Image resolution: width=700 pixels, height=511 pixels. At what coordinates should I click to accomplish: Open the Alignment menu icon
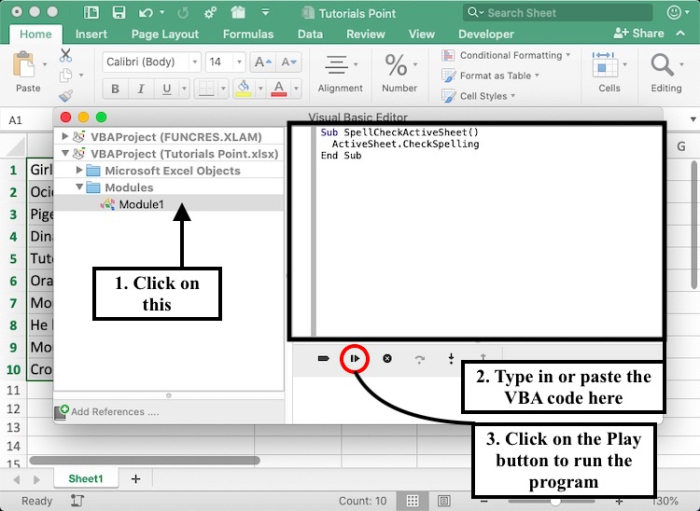pyautogui.click(x=337, y=65)
